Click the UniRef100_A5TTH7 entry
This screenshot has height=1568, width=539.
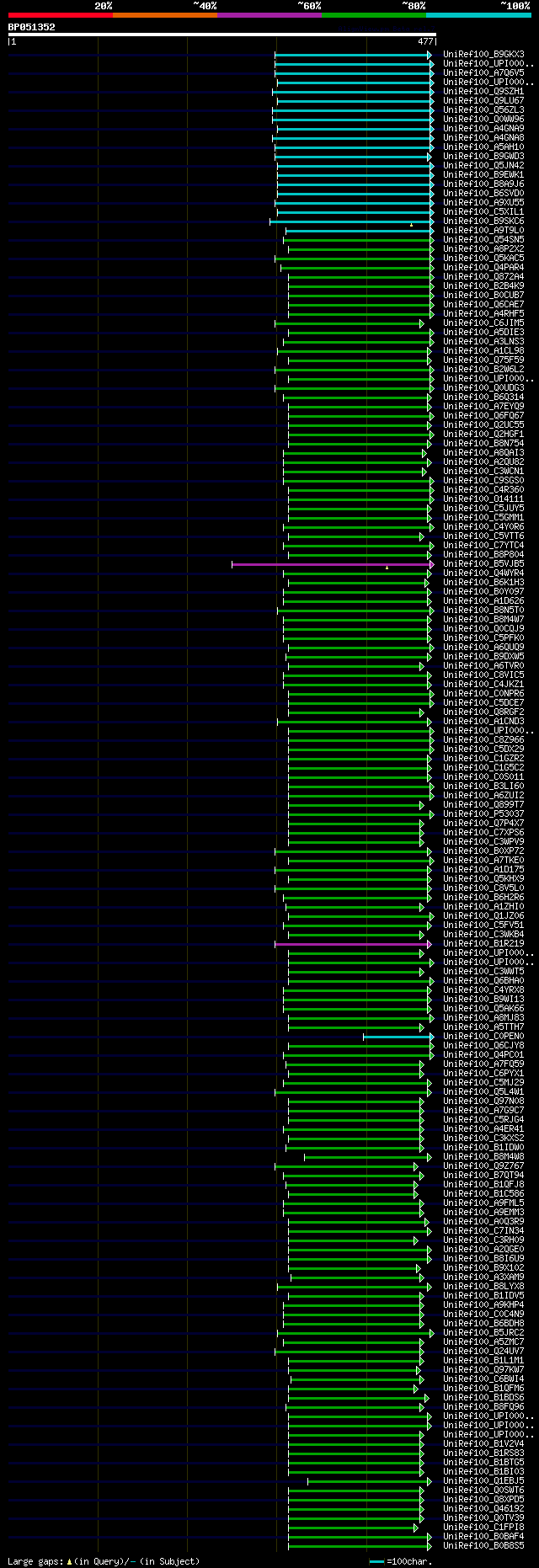483,1027
